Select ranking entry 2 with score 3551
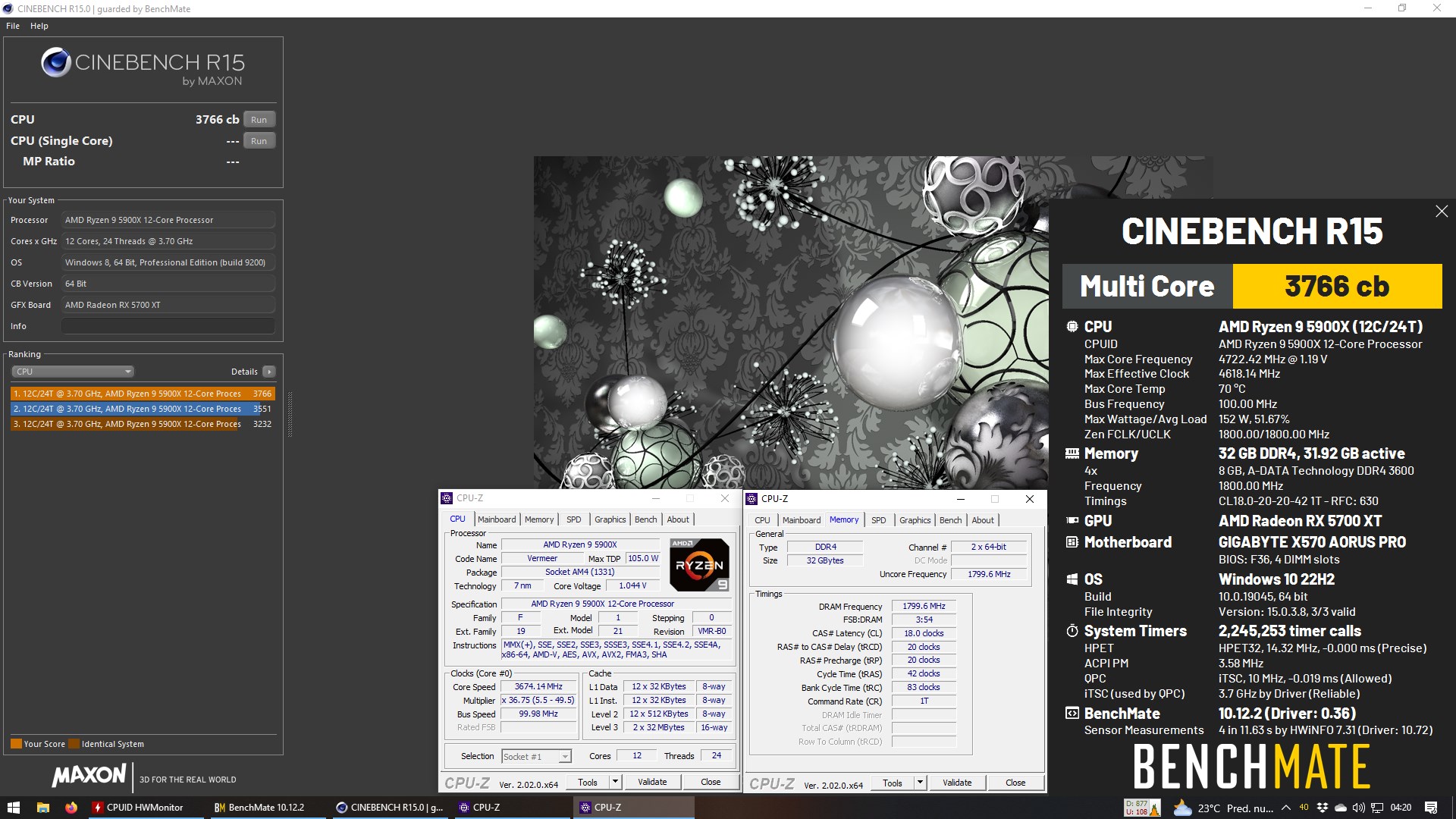This screenshot has width=1456, height=819. (143, 409)
